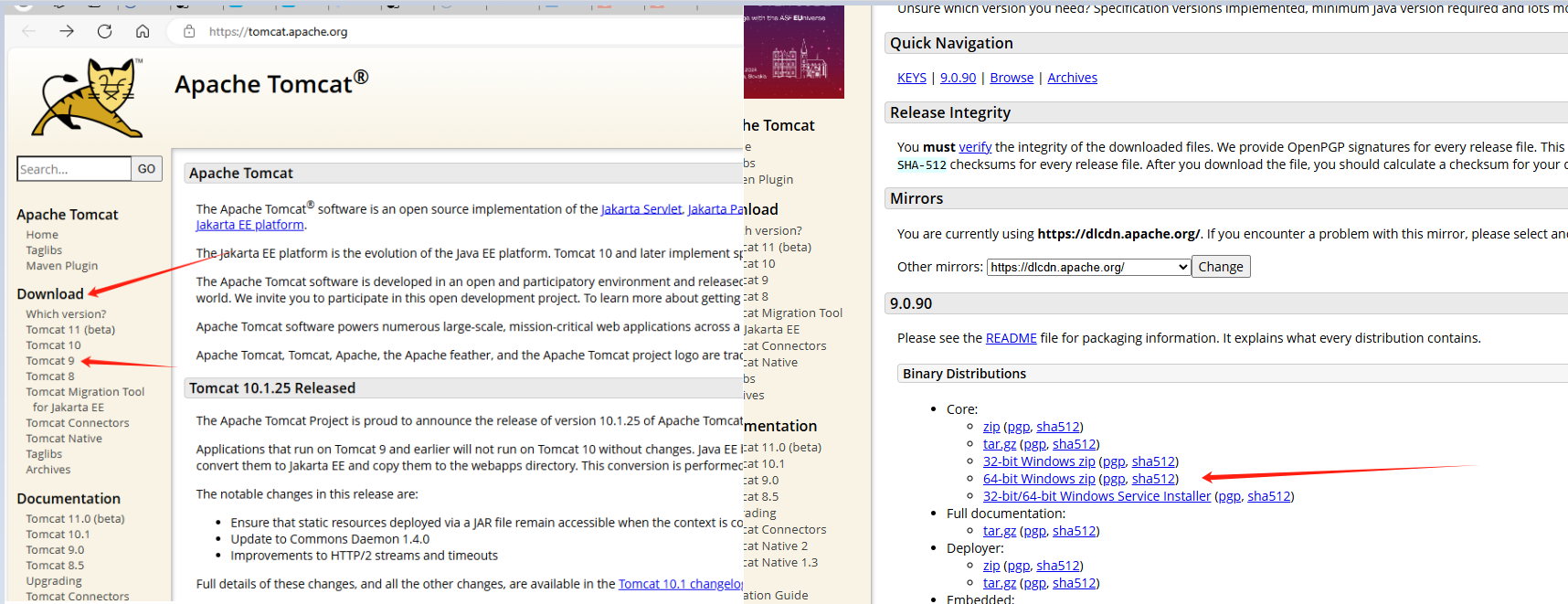The width and height of the screenshot is (1568, 604).
Task: Click the browser forward arrow
Action: pos(67,31)
